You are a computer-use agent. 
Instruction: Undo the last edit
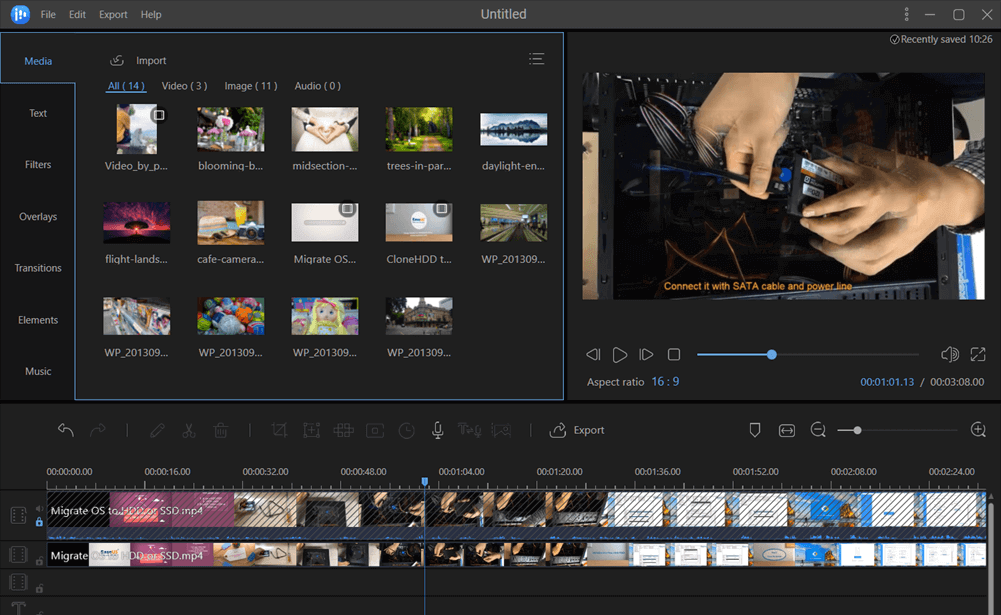point(65,430)
